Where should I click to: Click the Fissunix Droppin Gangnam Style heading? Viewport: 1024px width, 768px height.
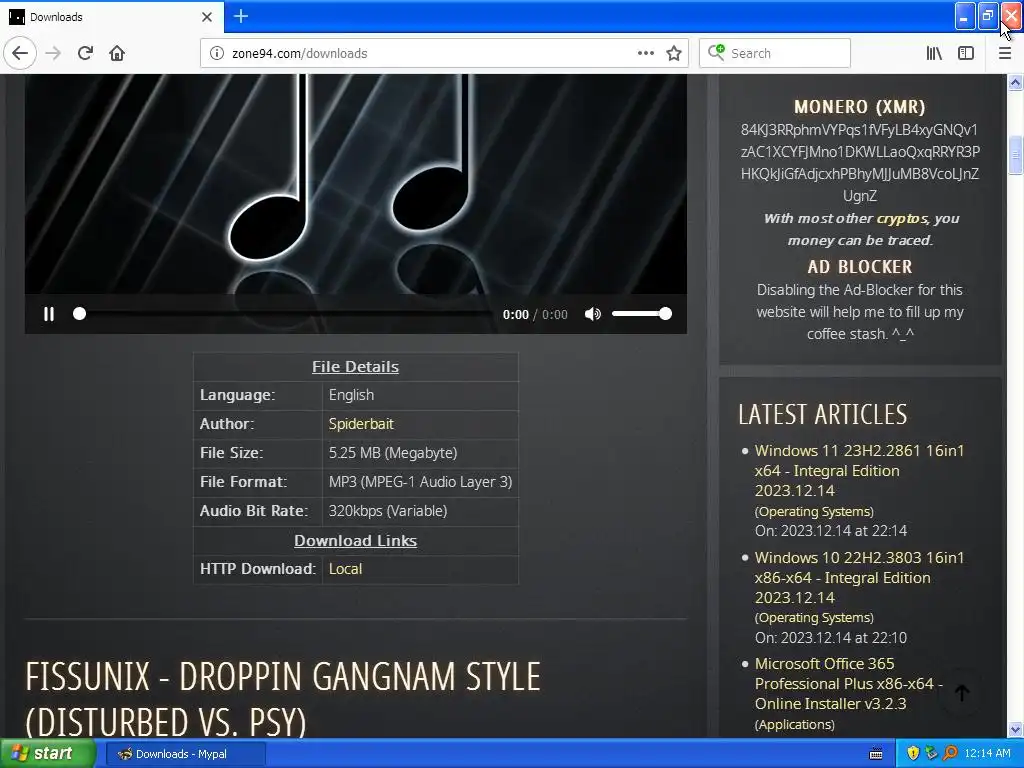283,699
